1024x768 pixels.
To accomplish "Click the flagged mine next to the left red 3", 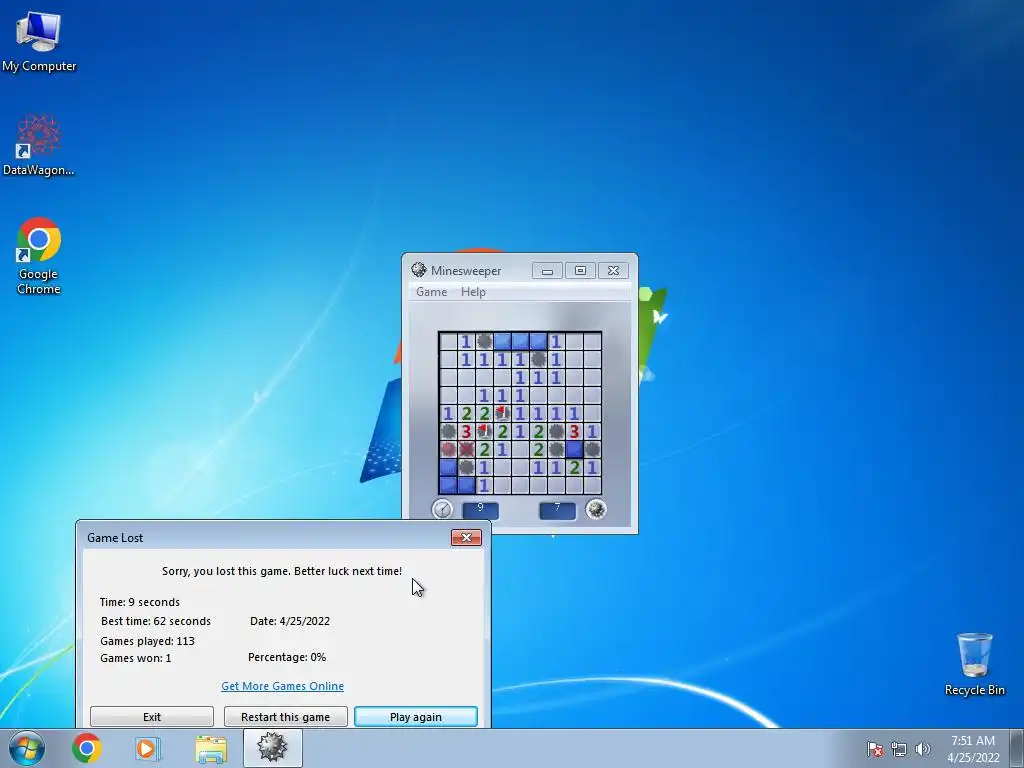I will tap(484, 431).
